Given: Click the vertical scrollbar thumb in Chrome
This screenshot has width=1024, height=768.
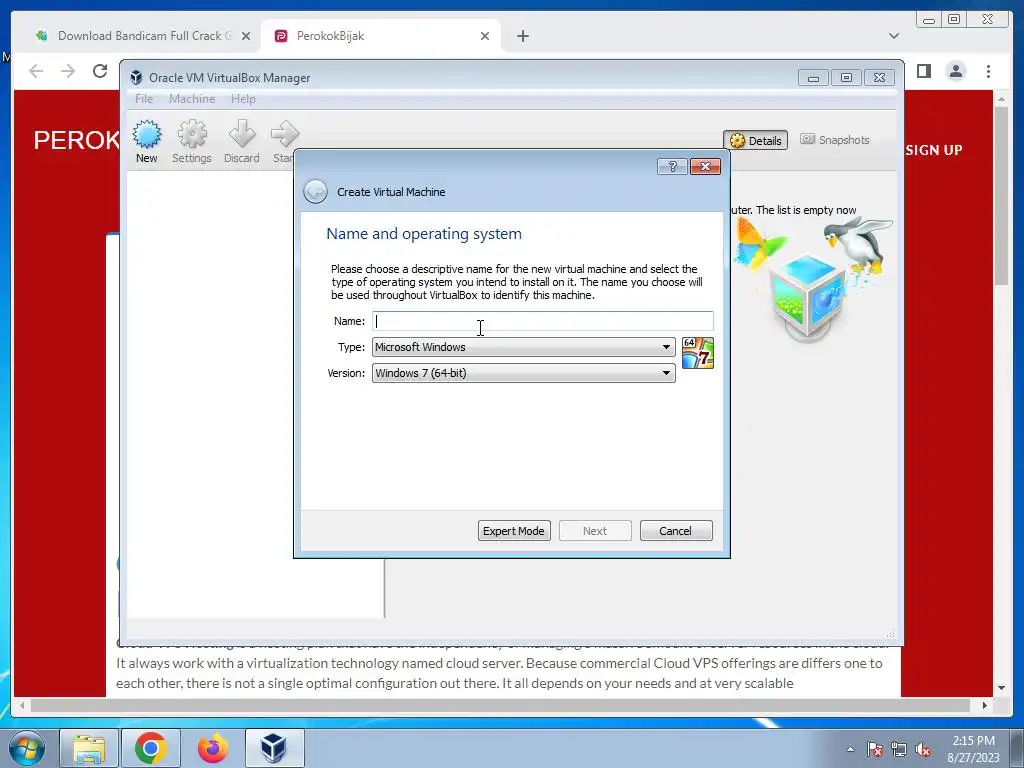Looking at the screenshot, I should [x=1001, y=195].
